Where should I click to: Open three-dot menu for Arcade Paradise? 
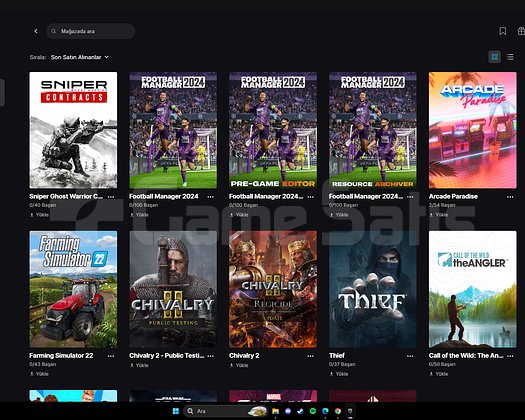(510, 197)
